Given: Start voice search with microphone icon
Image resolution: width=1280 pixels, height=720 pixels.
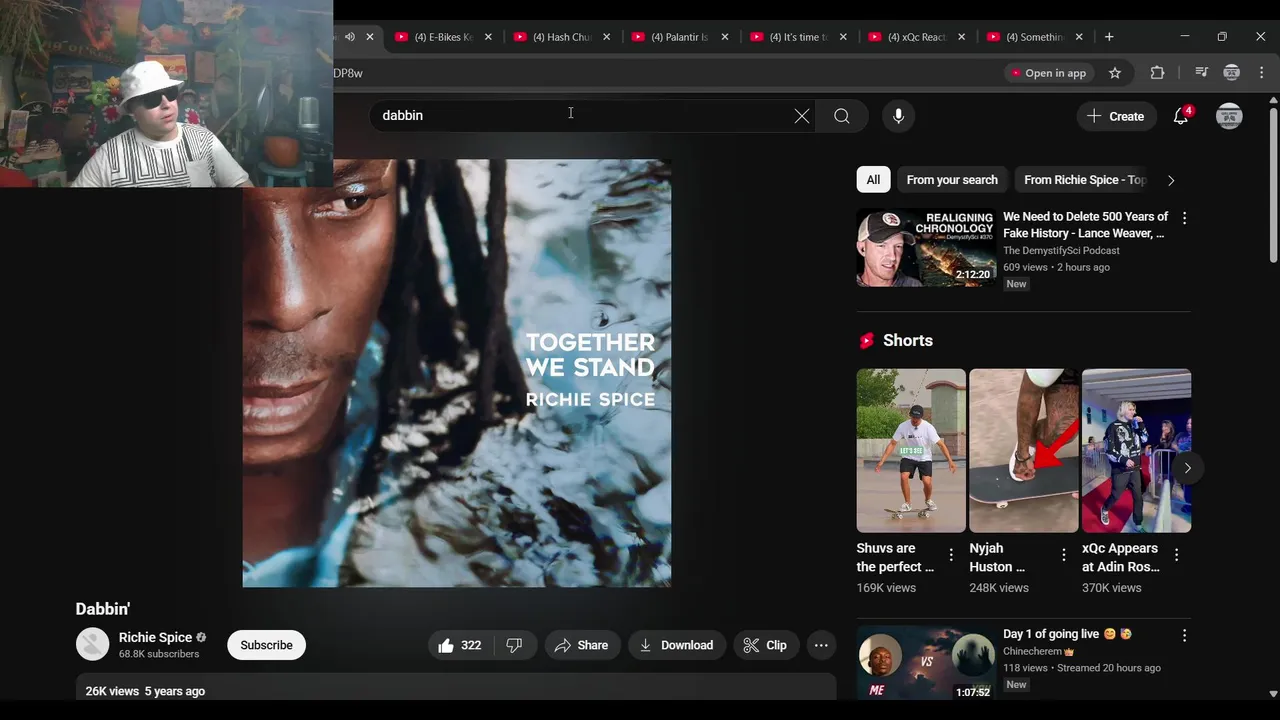Looking at the screenshot, I should (x=898, y=116).
